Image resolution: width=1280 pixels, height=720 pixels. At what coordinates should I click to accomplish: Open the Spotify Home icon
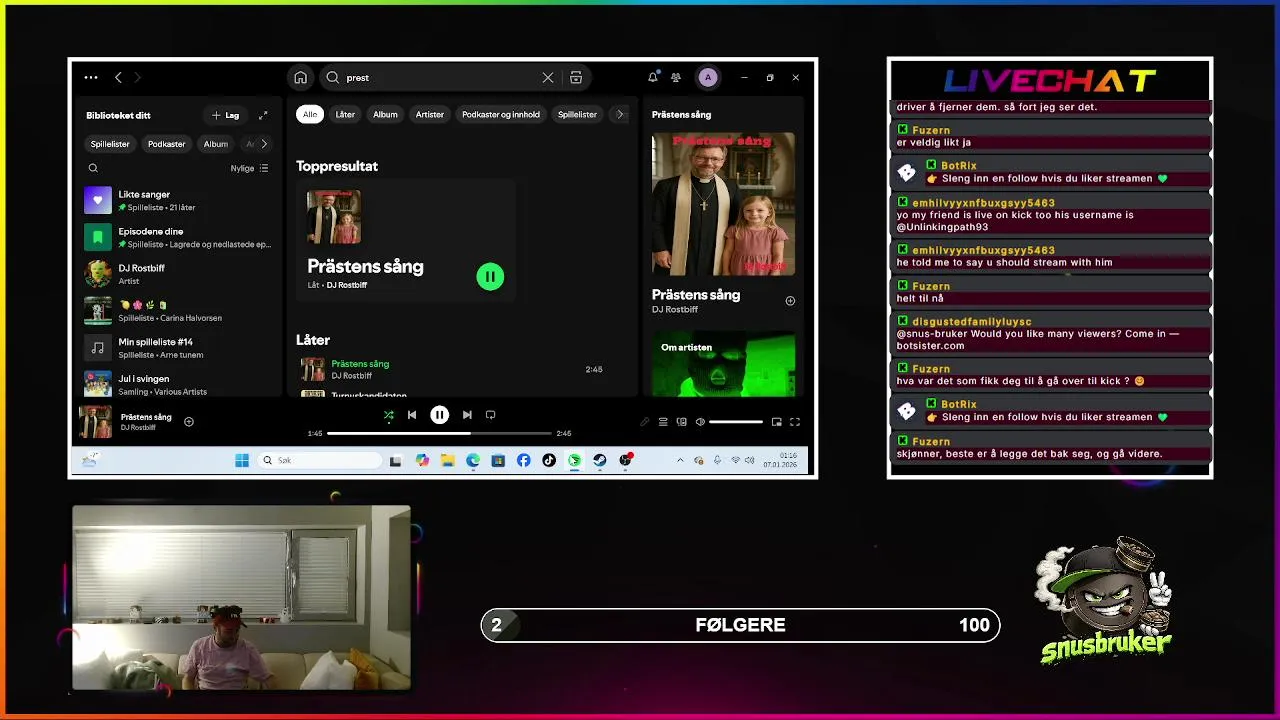pyautogui.click(x=300, y=78)
